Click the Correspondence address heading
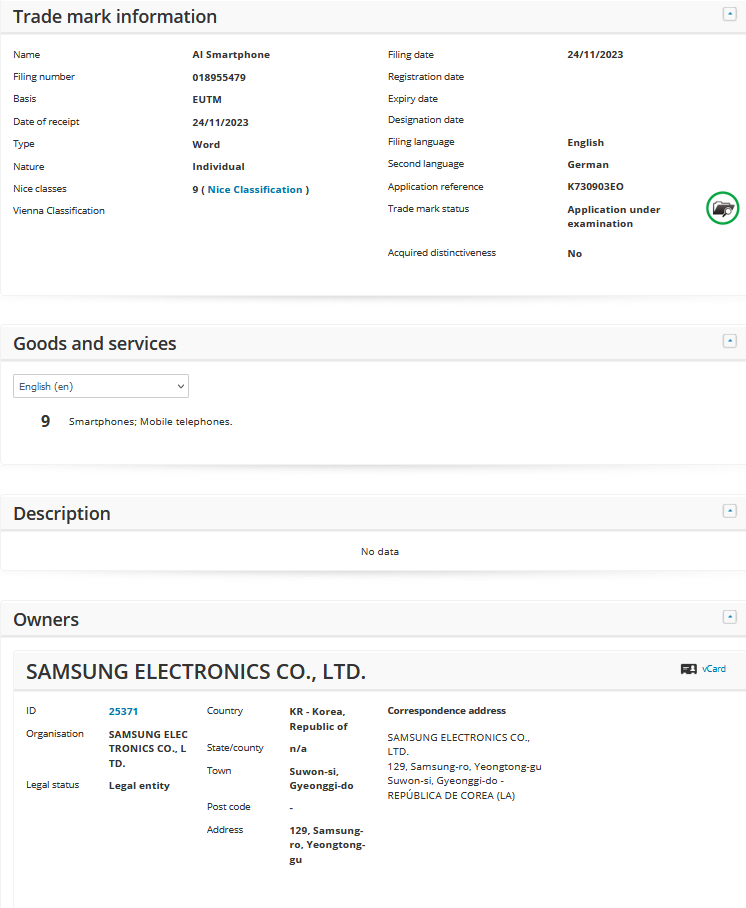The width and height of the screenshot is (746, 908). [x=447, y=711]
